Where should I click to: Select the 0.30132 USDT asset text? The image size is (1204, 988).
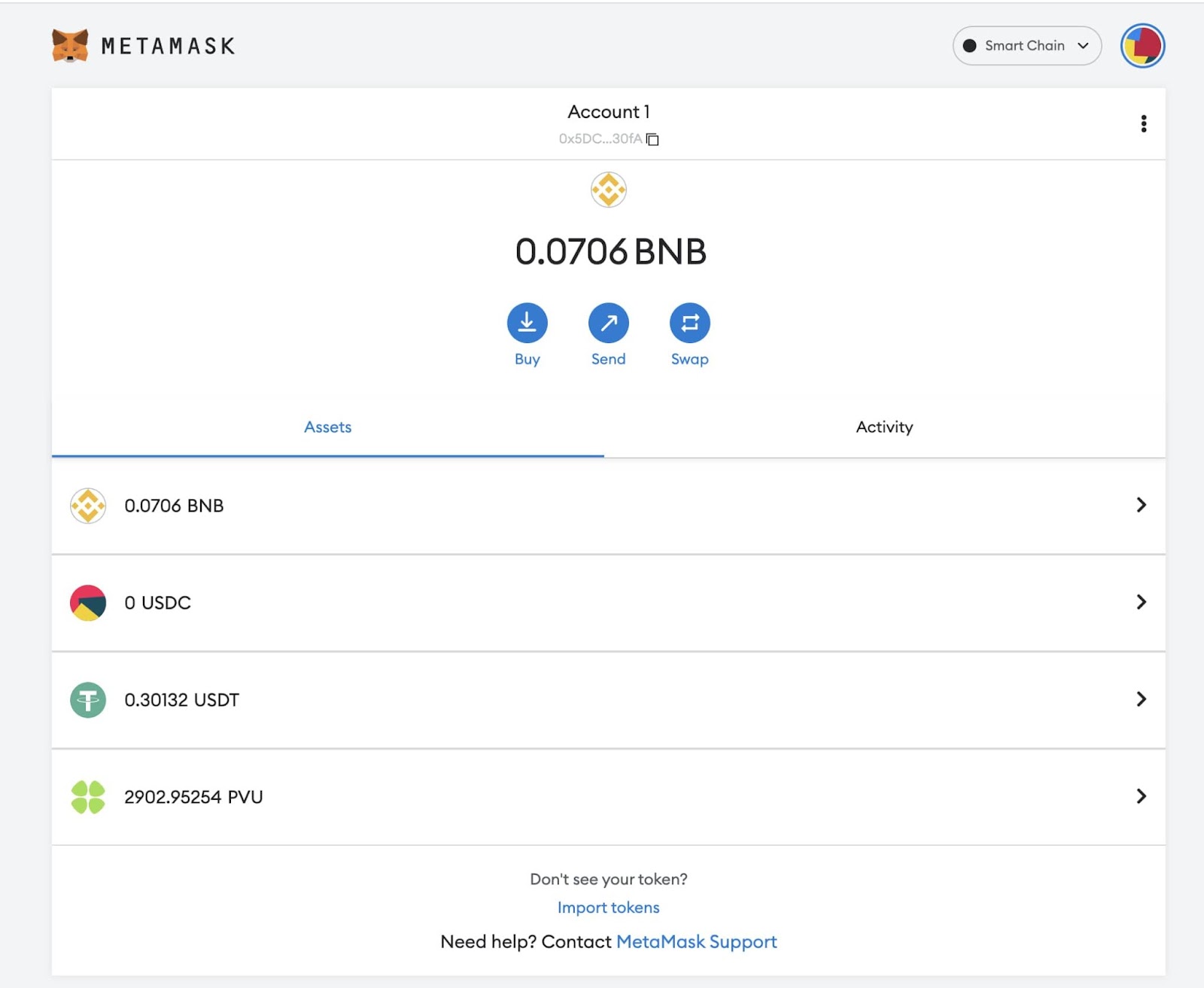(x=181, y=700)
